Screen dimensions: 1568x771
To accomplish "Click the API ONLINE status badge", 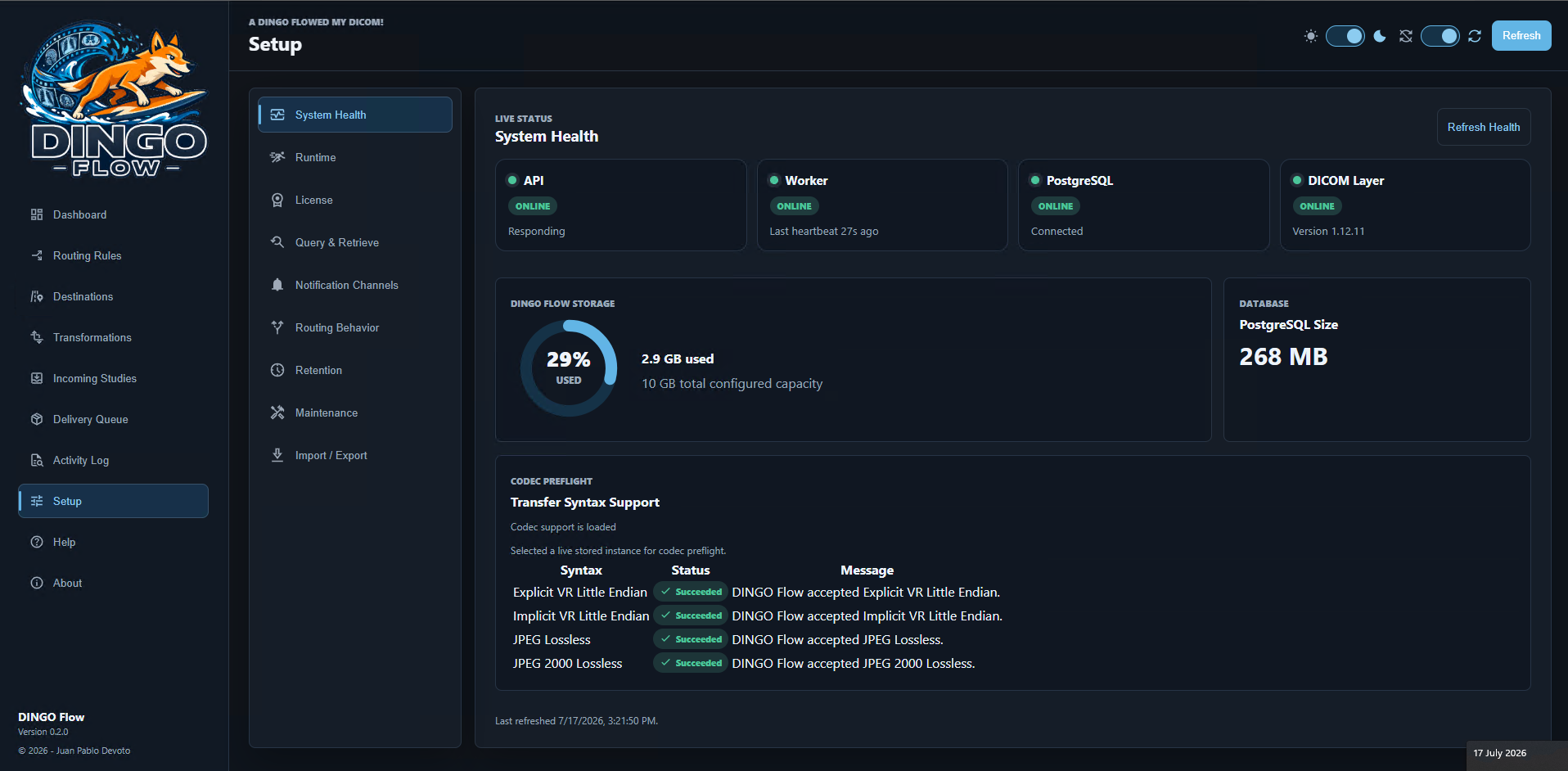I will tap(533, 206).
